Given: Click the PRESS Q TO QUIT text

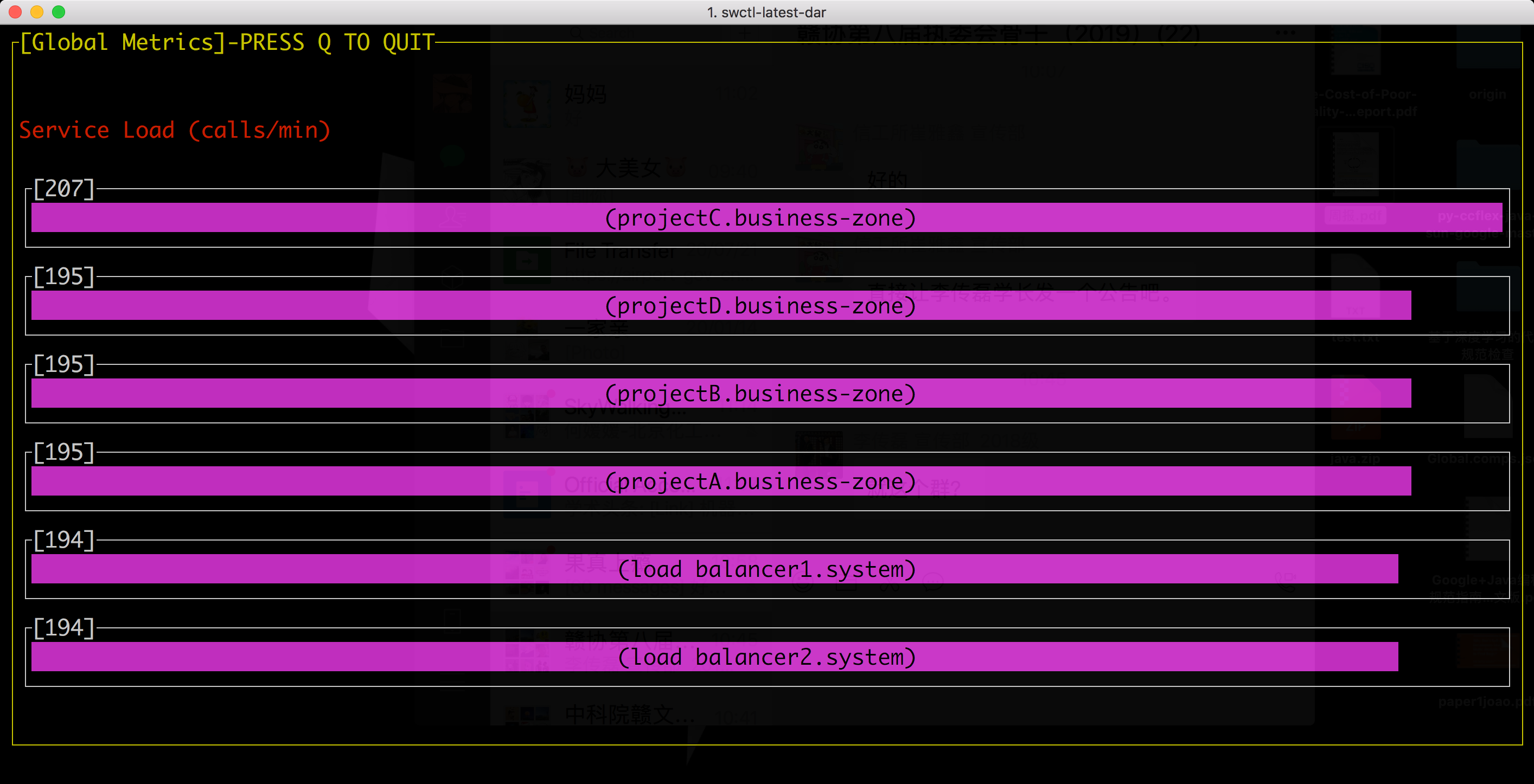Looking at the screenshot, I should click(x=337, y=42).
